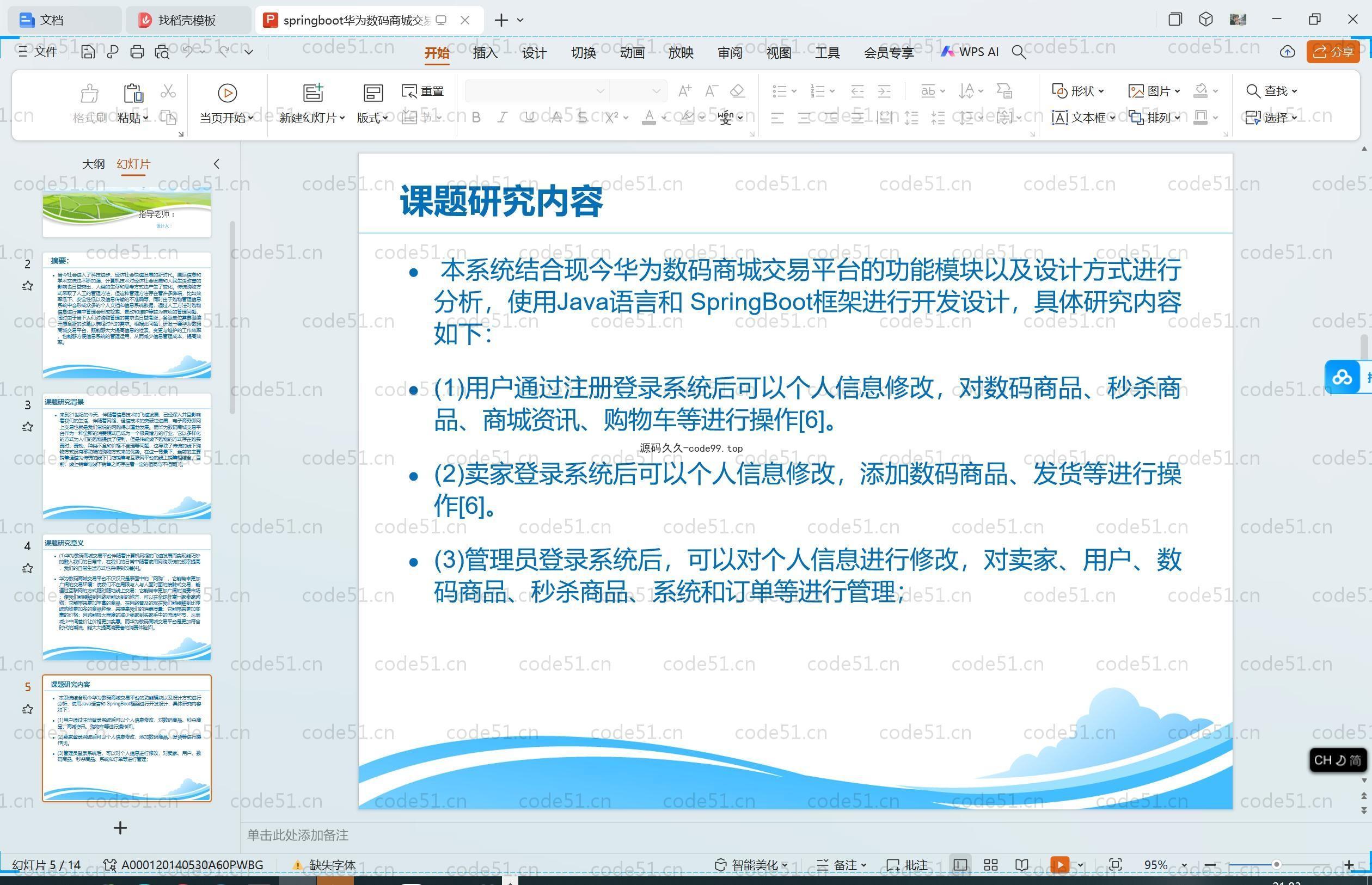The image size is (1372, 885).
Task: Toggle Italic formatting
Action: coord(503,117)
